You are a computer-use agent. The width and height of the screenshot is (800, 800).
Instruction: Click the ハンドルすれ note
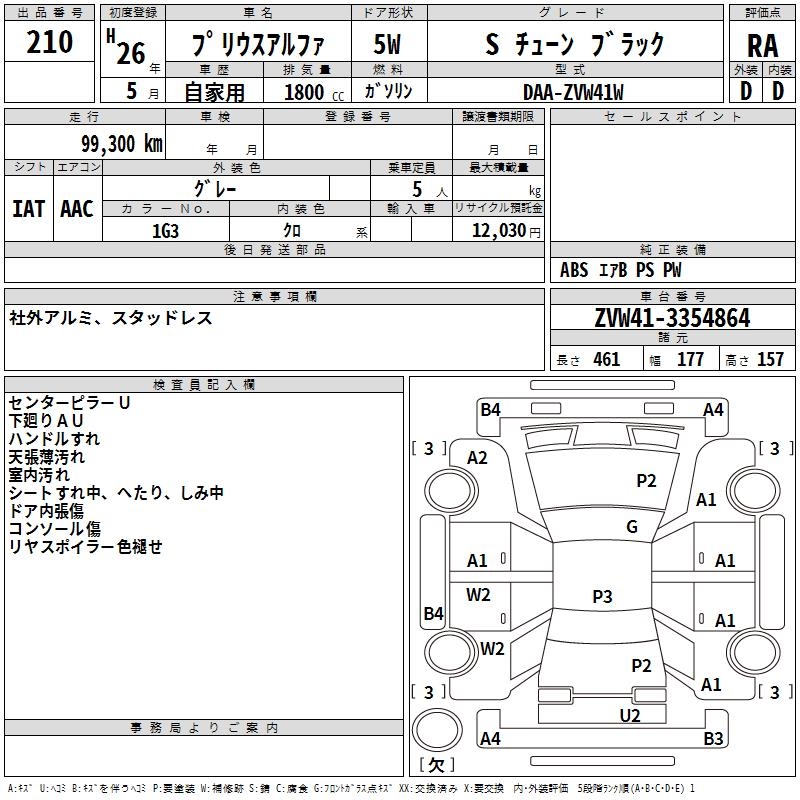pos(54,439)
